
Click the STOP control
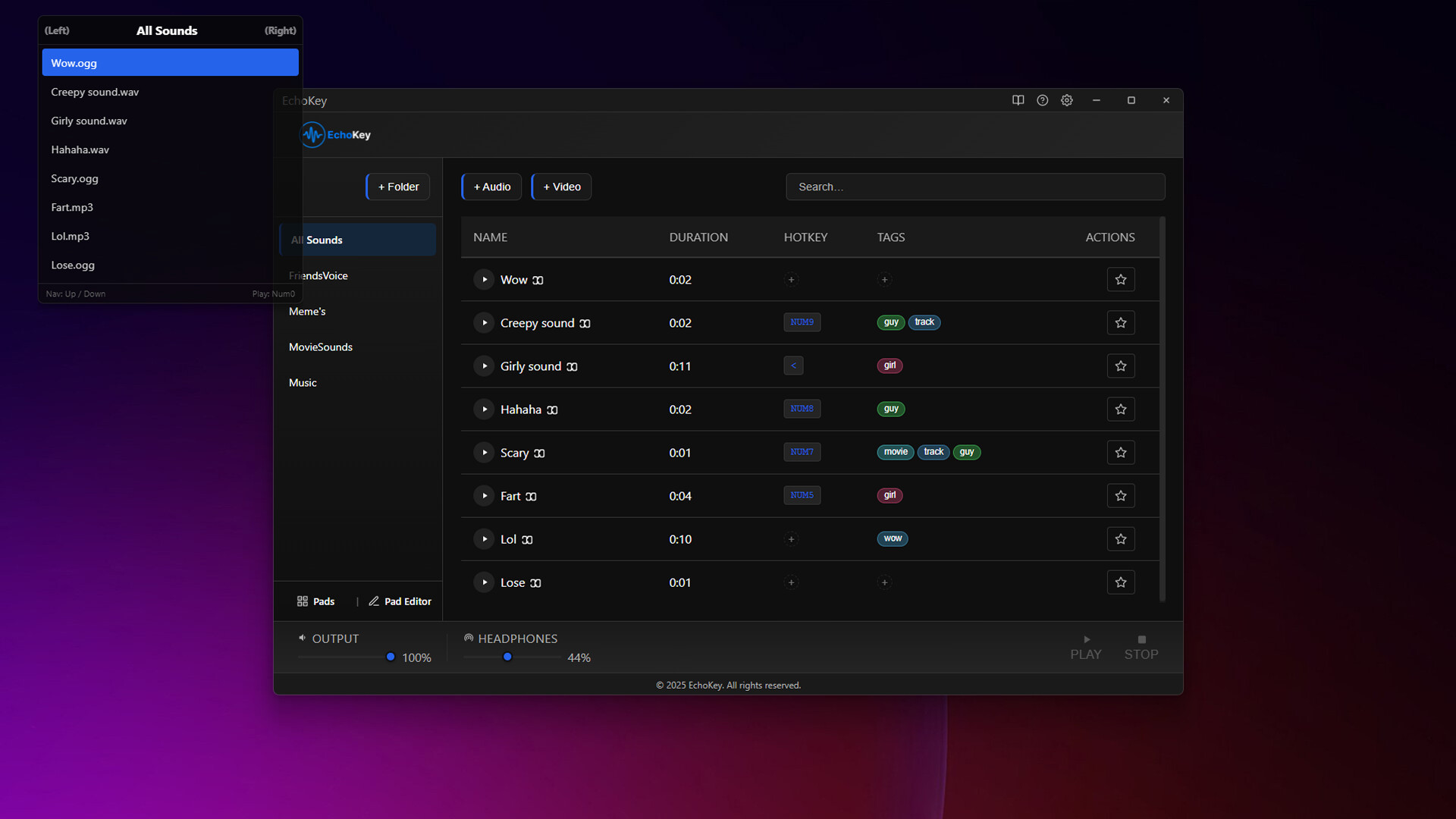(x=1141, y=648)
